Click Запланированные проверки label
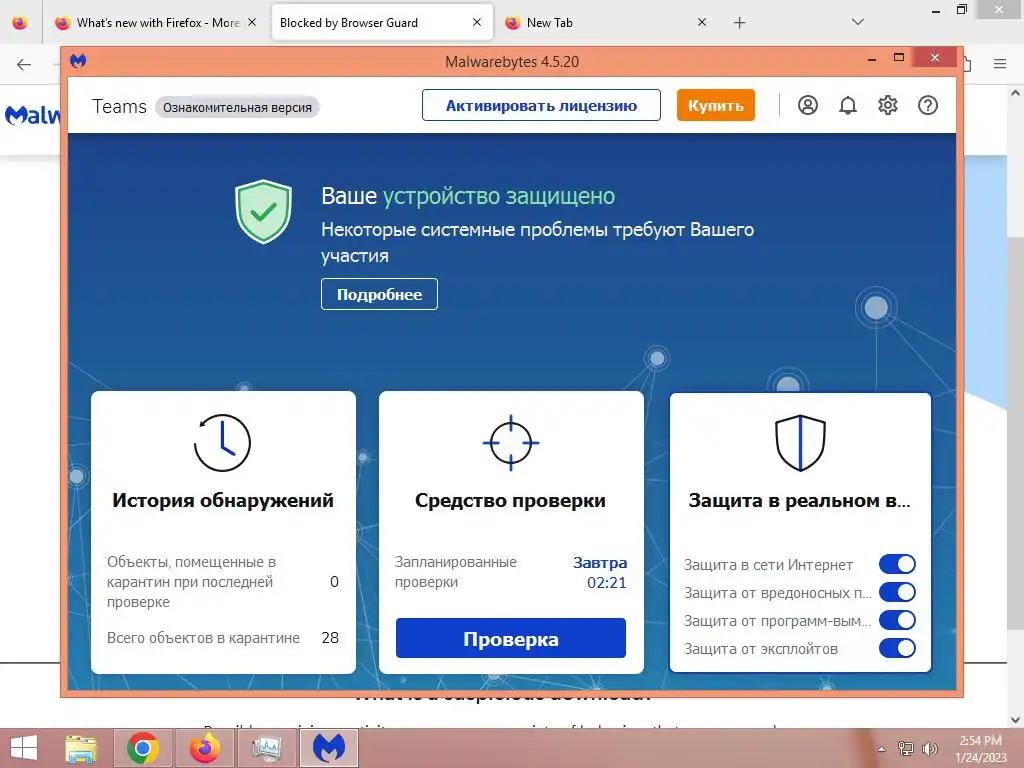This screenshot has width=1024, height=768. (455, 572)
